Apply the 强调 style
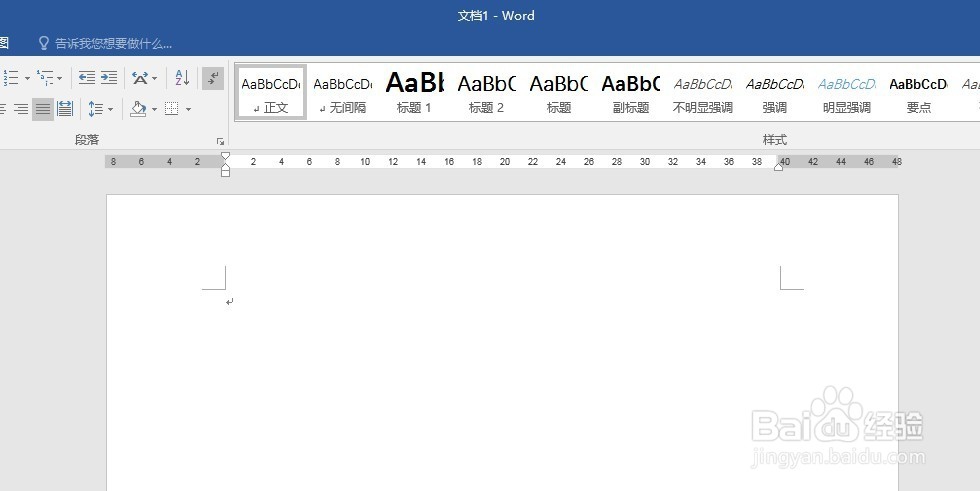The image size is (980, 491). pos(774,93)
